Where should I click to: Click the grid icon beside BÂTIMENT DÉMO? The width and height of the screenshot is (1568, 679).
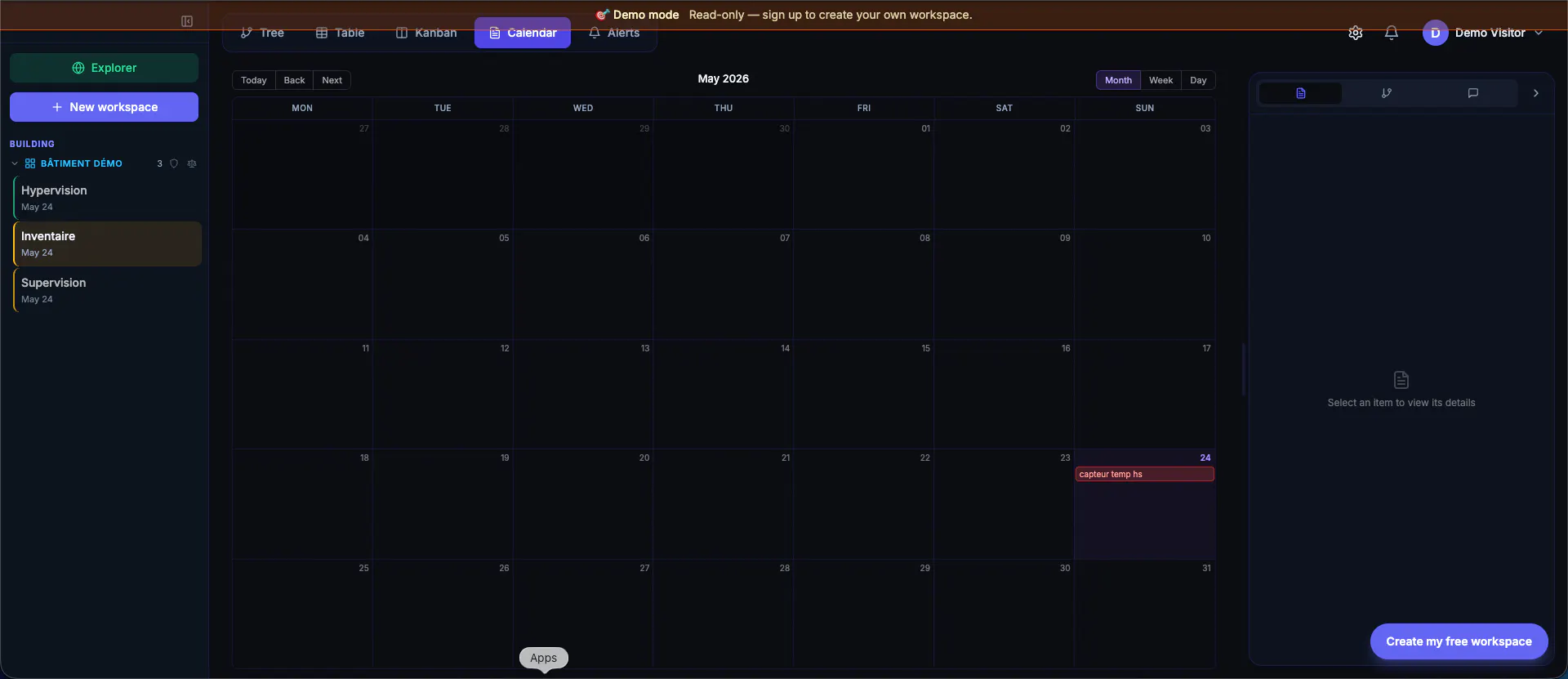pos(30,163)
